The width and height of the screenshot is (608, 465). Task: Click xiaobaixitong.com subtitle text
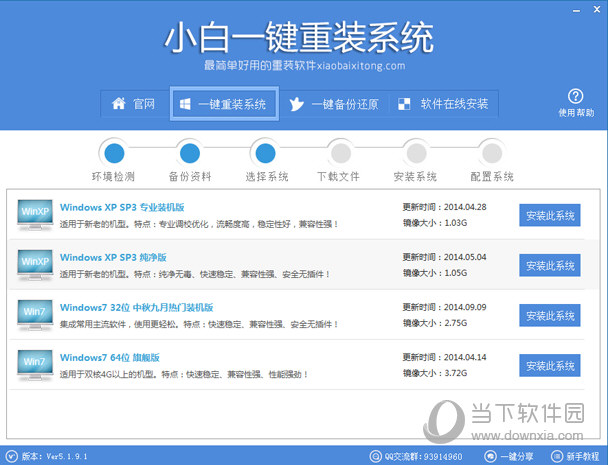pyautogui.click(x=361, y=66)
